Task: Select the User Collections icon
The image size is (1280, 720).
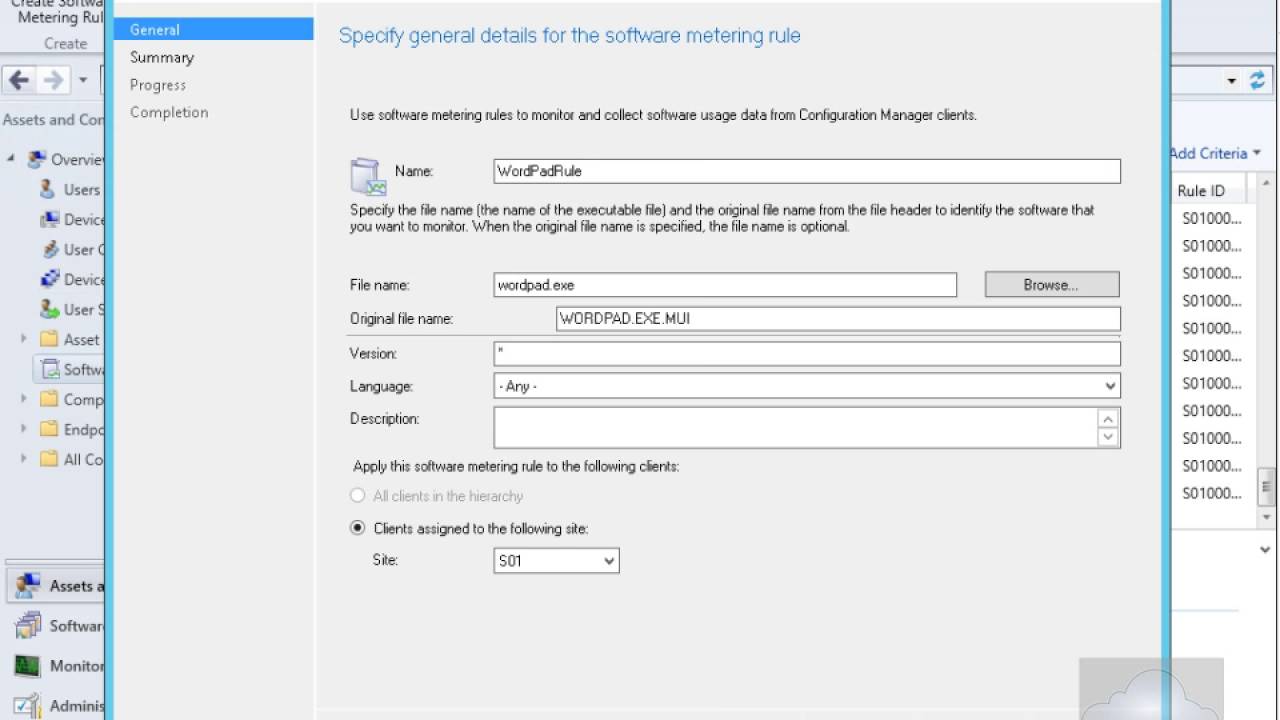Action: coord(49,249)
